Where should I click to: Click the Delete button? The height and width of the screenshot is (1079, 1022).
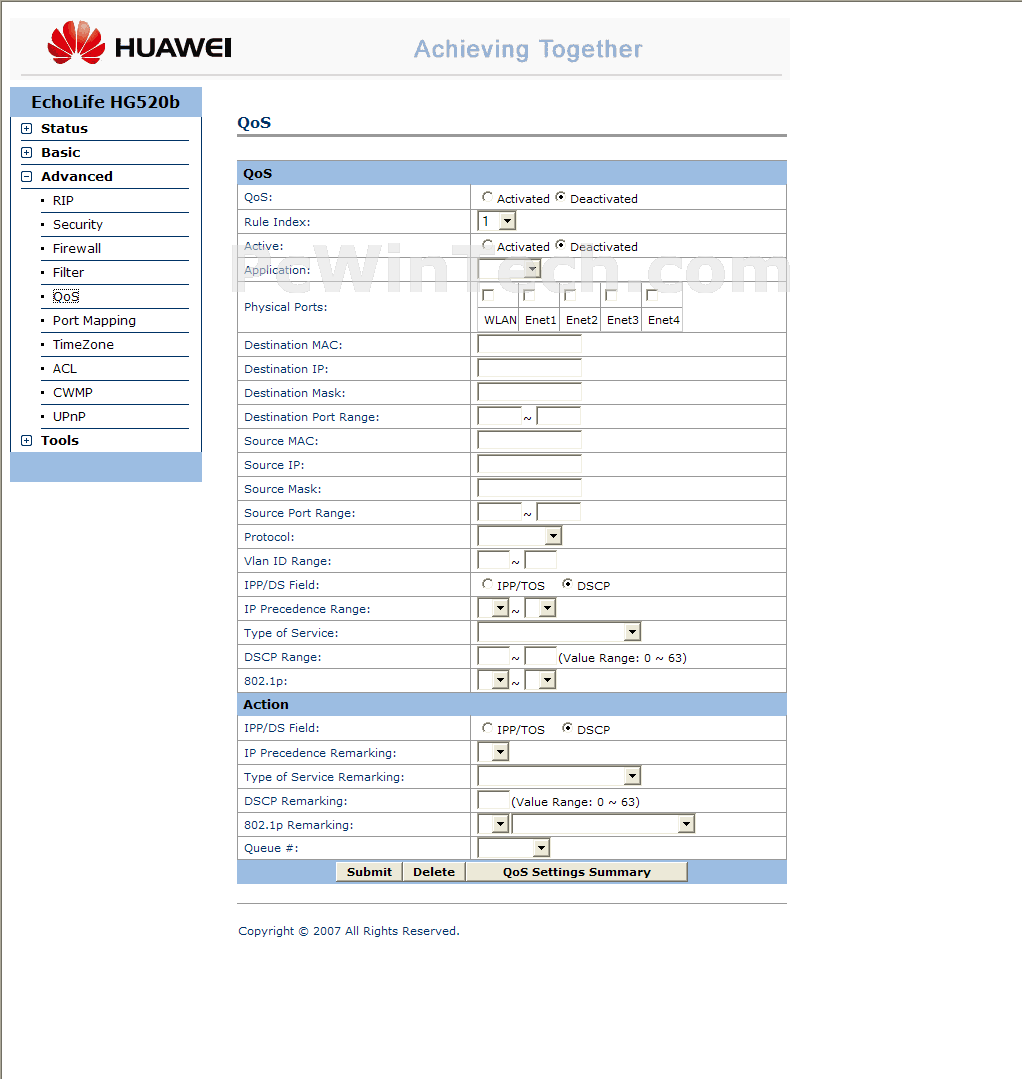pyautogui.click(x=434, y=872)
